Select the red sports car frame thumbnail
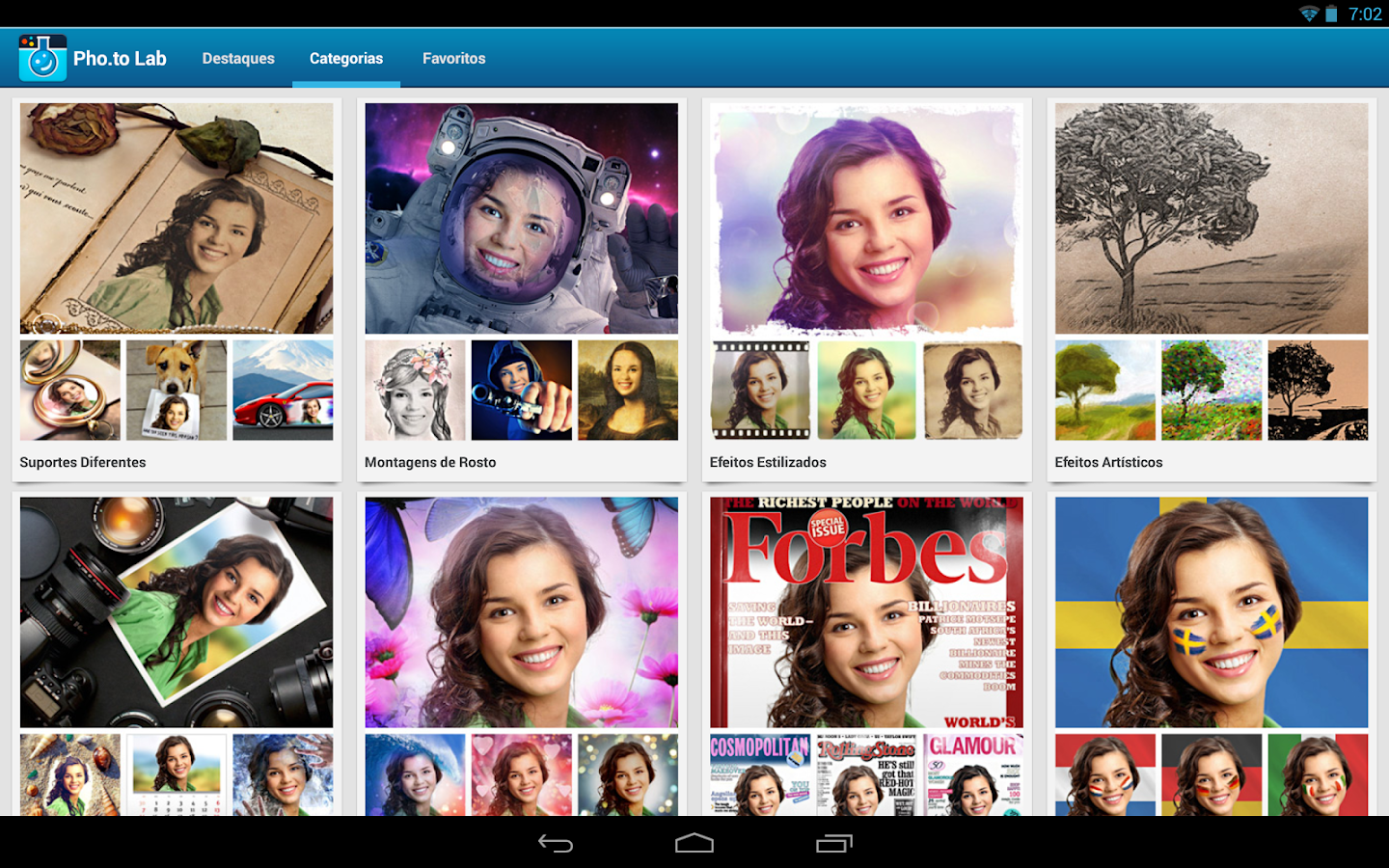Image resolution: width=1389 pixels, height=868 pixels. tap(283, 390)
